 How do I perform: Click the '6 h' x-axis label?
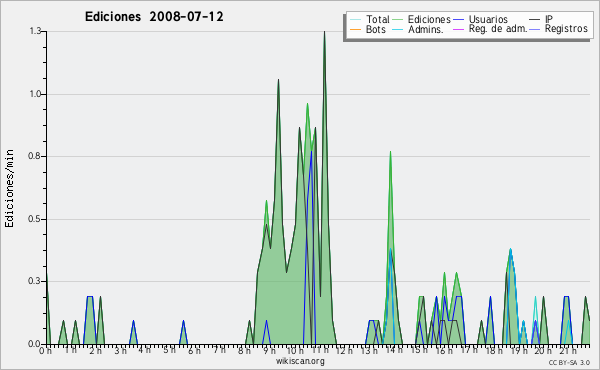[194, 351]
